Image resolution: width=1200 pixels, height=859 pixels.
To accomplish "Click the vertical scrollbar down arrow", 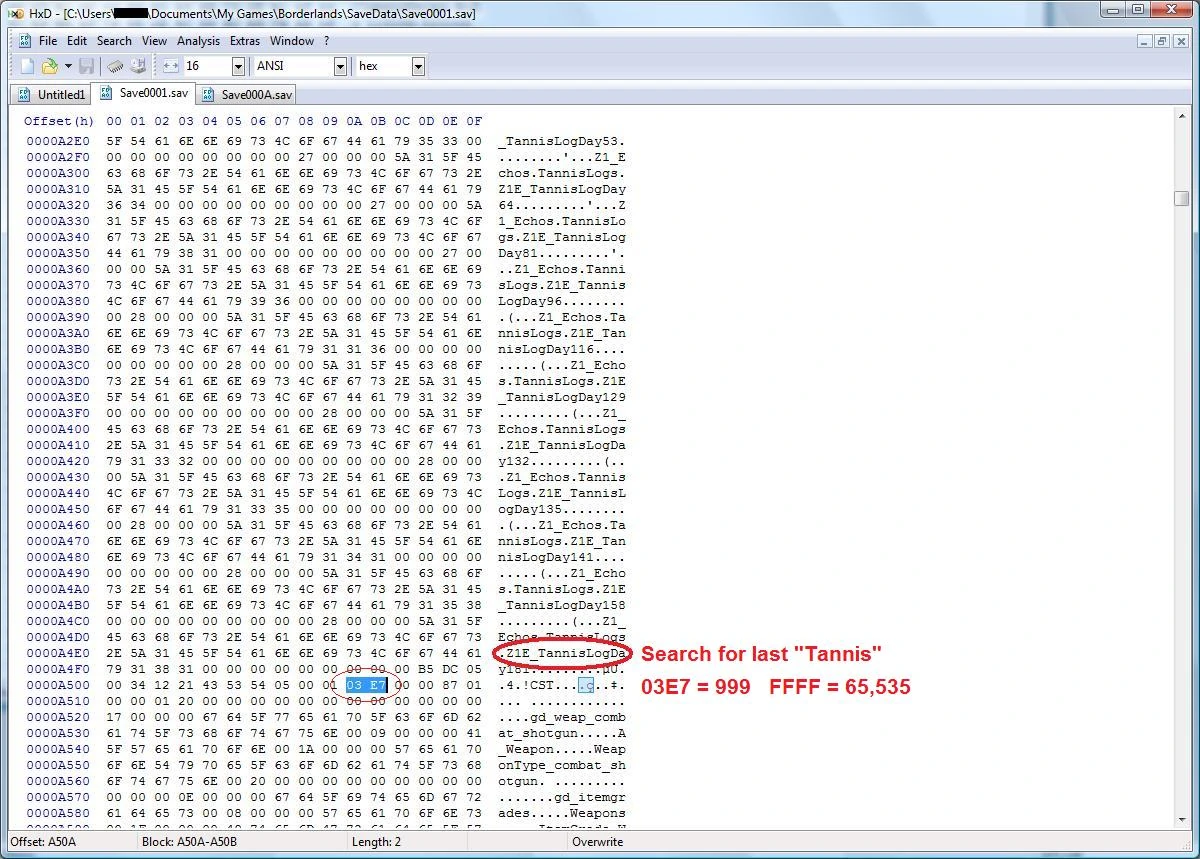I will 1181,819.
